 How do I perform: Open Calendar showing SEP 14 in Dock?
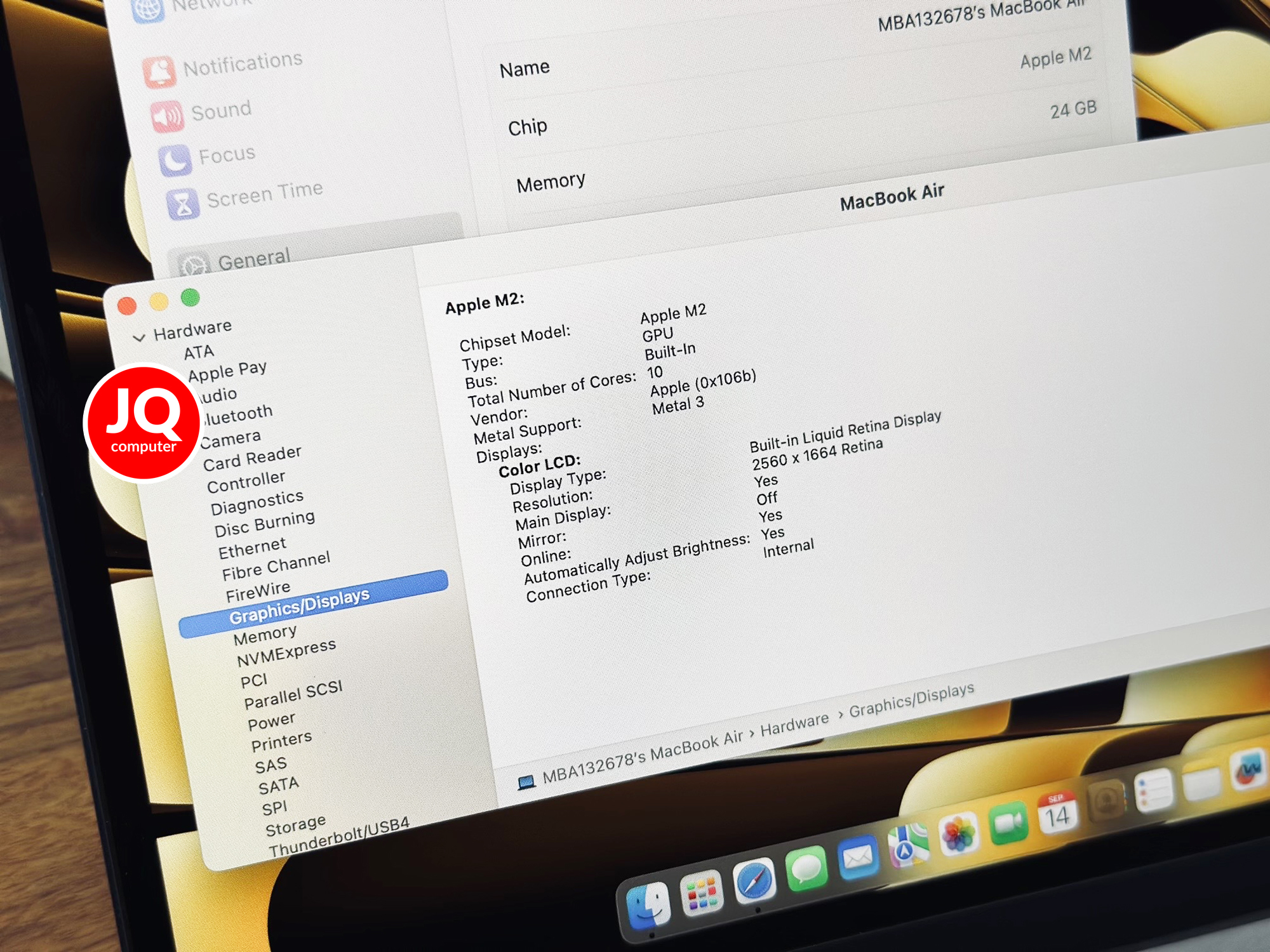click(1057, 812)
